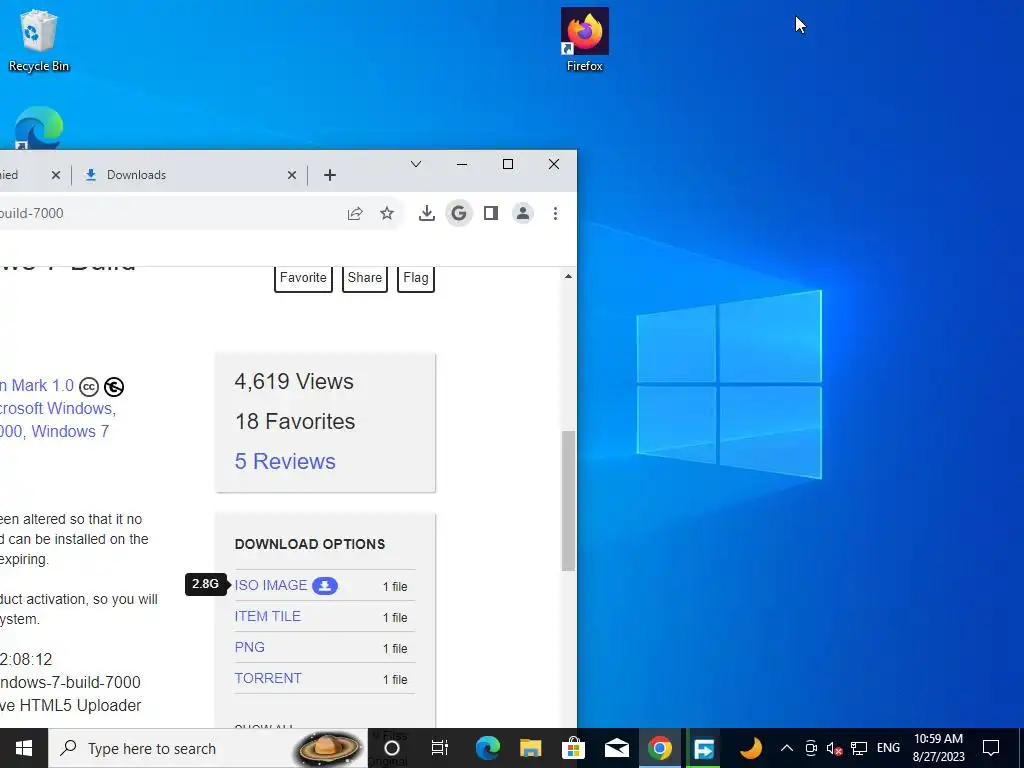Click the Share button on the page
1024x768 pixels.
point(364,278)
